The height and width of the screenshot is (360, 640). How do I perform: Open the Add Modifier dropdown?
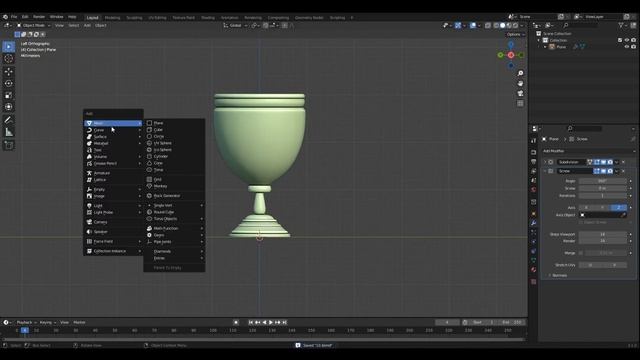[588, 151]
